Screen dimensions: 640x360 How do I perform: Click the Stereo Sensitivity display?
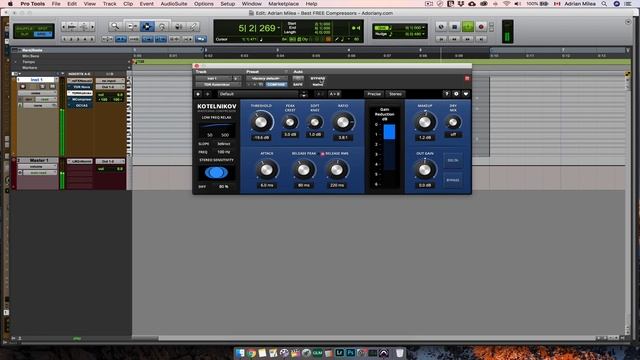(x=216, y=173)
